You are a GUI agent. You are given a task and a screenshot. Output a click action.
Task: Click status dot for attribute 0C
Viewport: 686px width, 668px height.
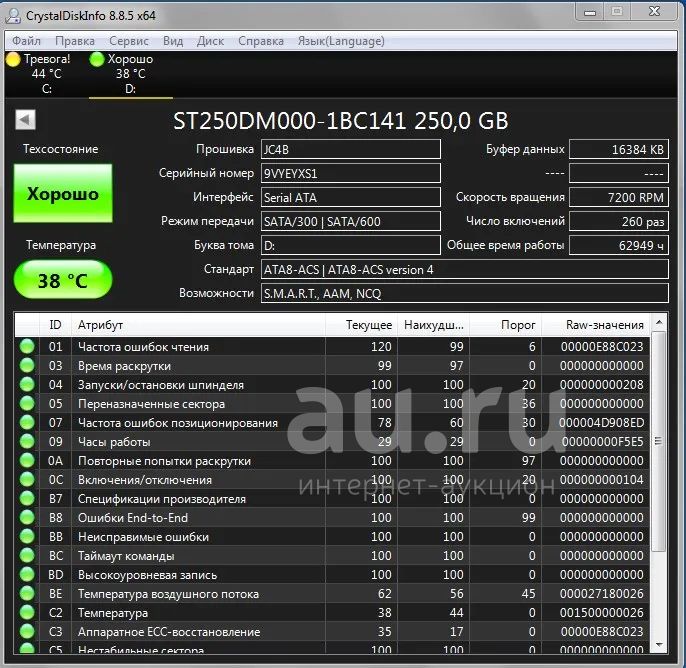pyautogui.click(x=27, y=479)
